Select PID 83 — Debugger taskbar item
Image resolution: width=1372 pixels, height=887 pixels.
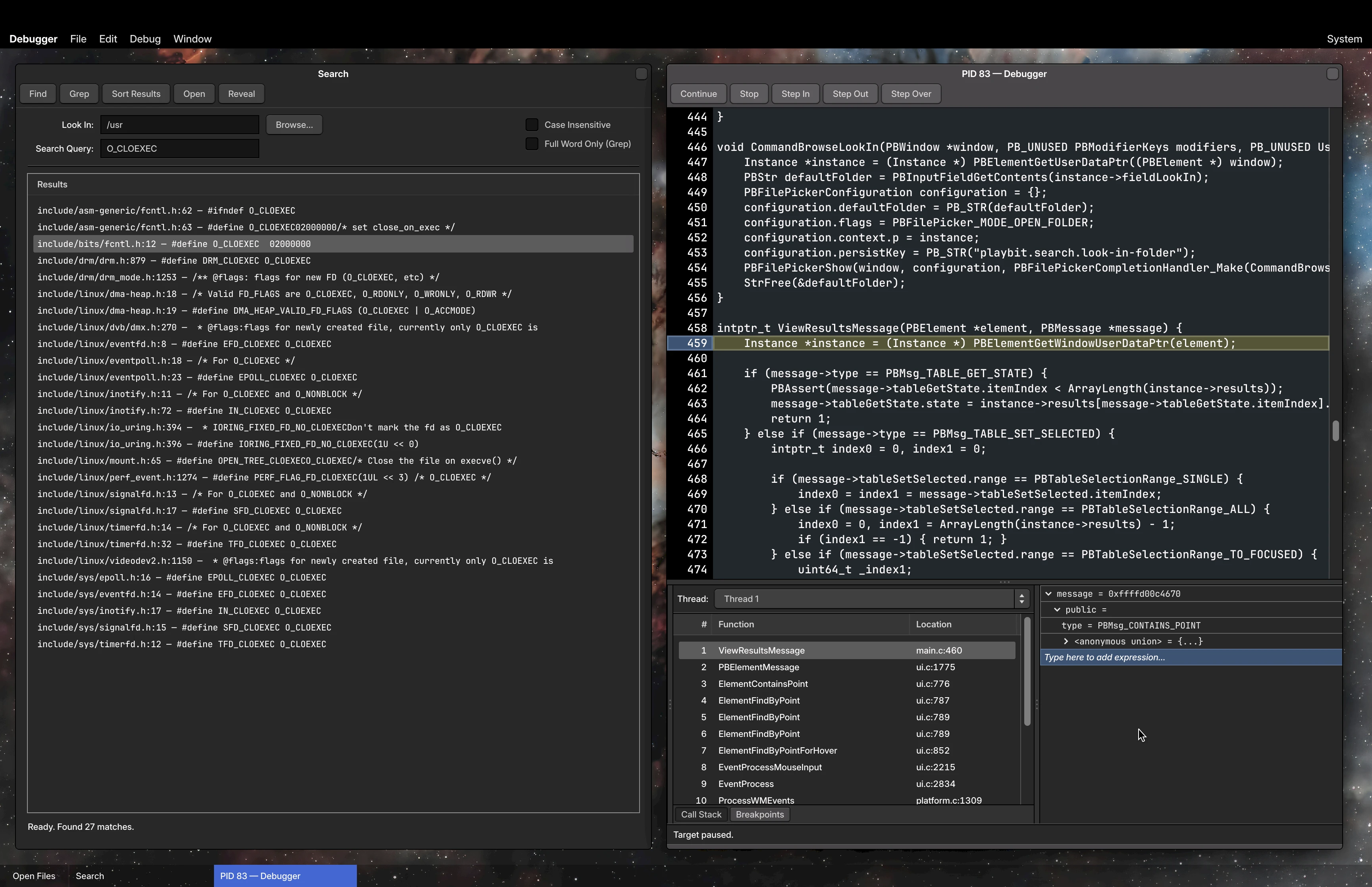tap(285, 876)
